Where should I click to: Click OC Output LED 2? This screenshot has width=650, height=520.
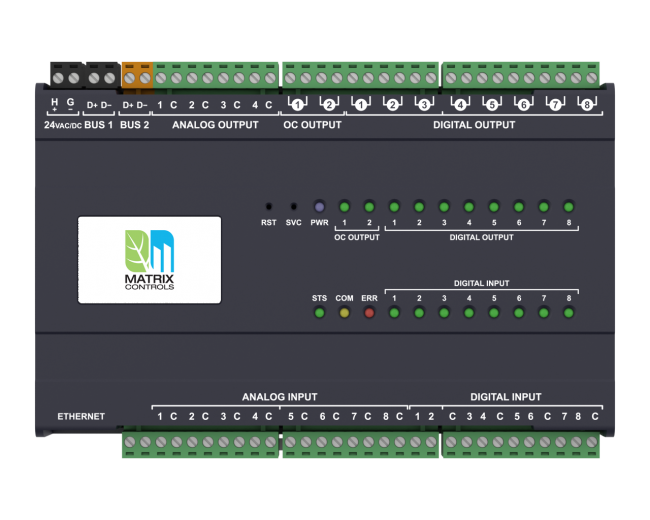(369, 205)
